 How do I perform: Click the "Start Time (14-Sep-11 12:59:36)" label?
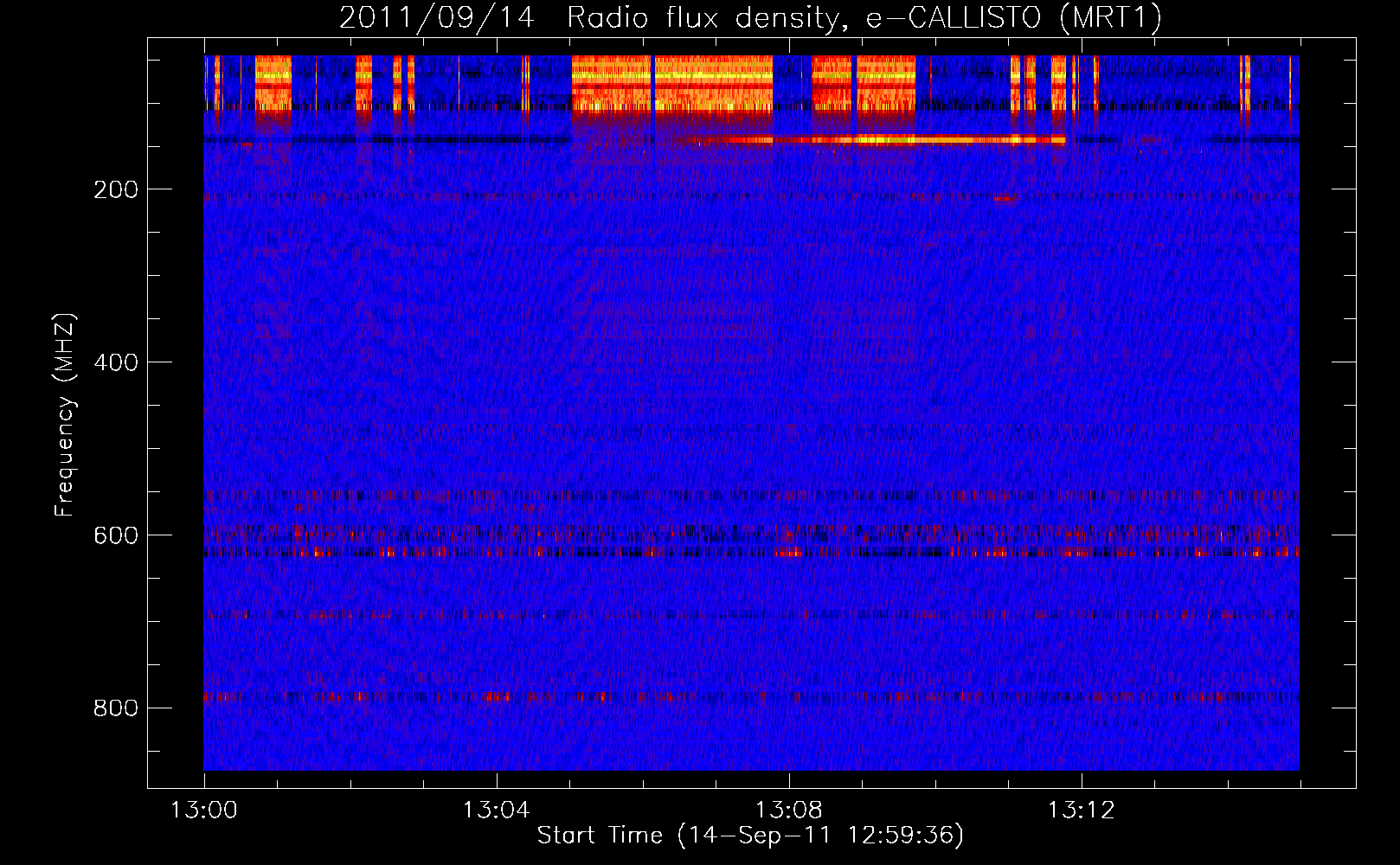click(750, 836)
